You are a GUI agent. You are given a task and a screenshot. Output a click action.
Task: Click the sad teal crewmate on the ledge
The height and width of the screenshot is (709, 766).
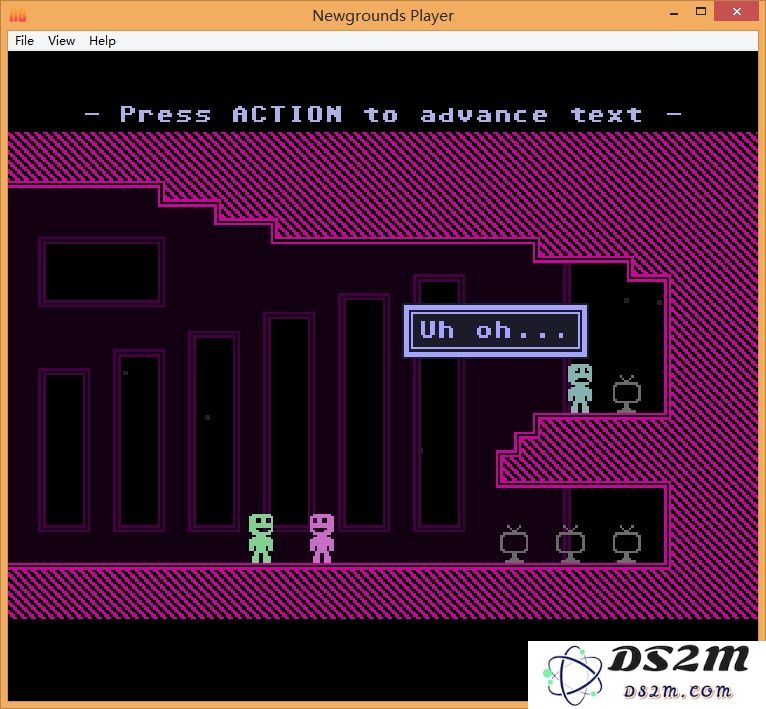coord(580,388)
